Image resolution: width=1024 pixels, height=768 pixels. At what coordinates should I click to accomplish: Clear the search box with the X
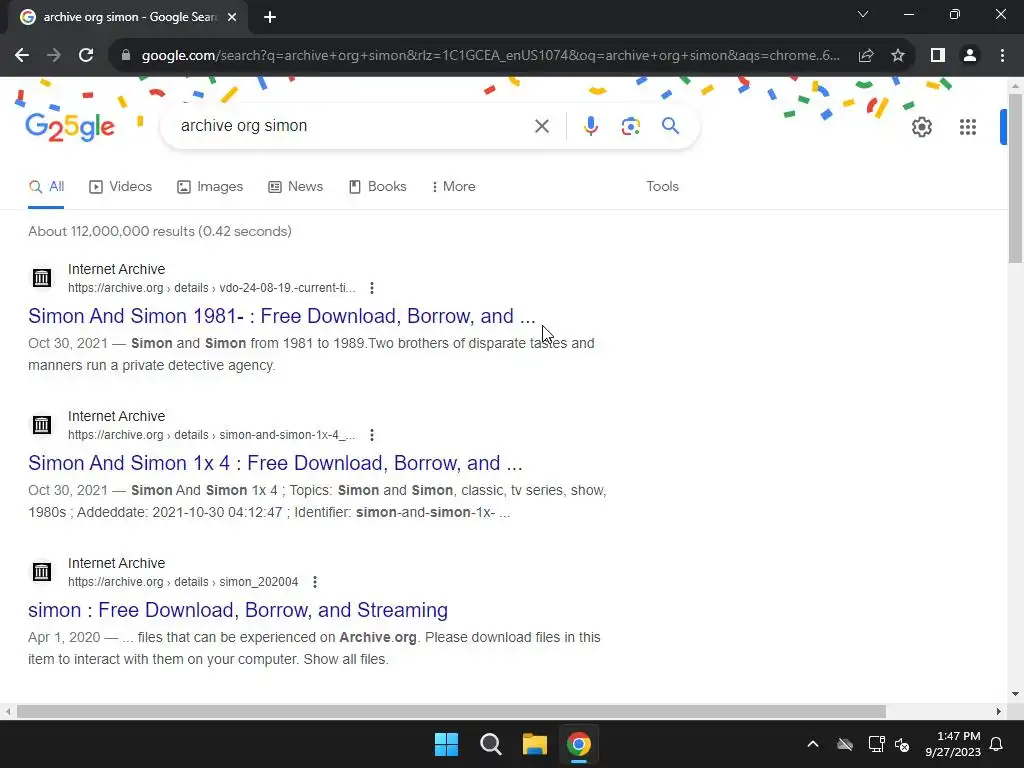[x=541, y=126]
